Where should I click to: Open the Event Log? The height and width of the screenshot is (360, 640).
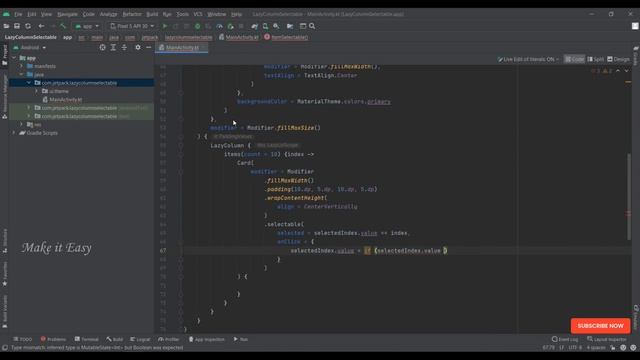565,339
